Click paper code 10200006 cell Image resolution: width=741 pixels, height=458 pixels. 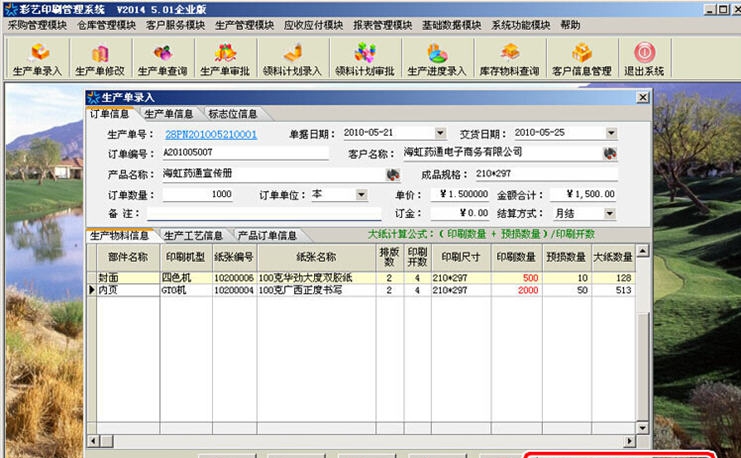click(x=234, y=277)
